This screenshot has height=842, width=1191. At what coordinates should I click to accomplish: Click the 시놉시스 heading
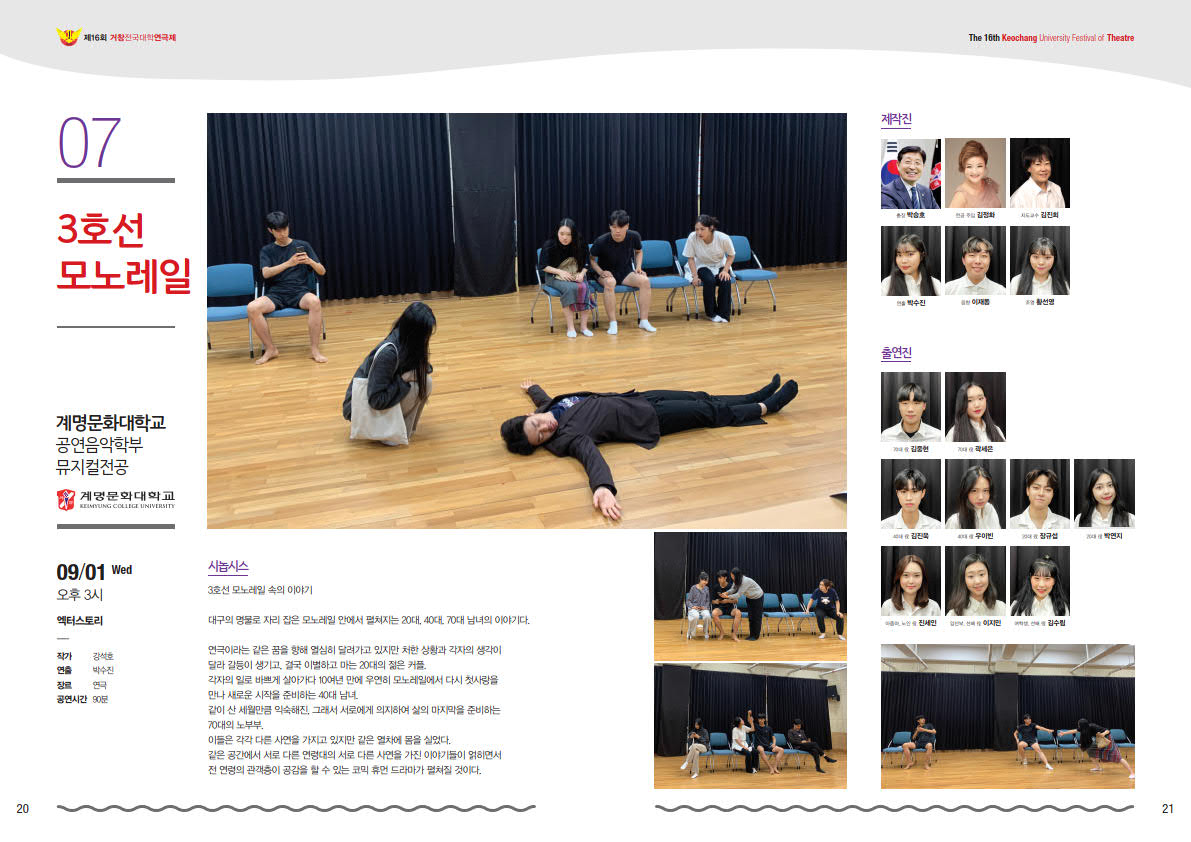click(x=227, y=567)
